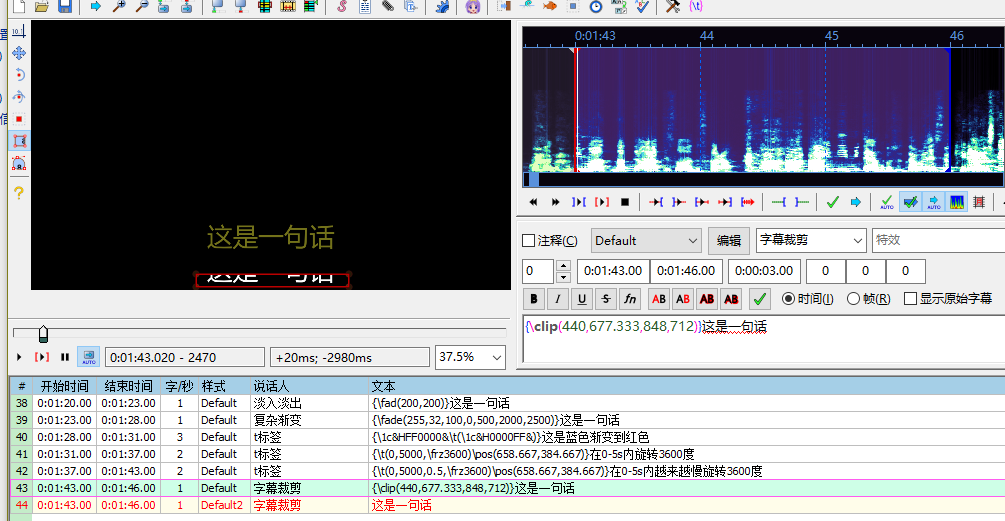Expand the 字幕裁剪 actor dropdown
The image size is (1005, 521).
point(856,241)
